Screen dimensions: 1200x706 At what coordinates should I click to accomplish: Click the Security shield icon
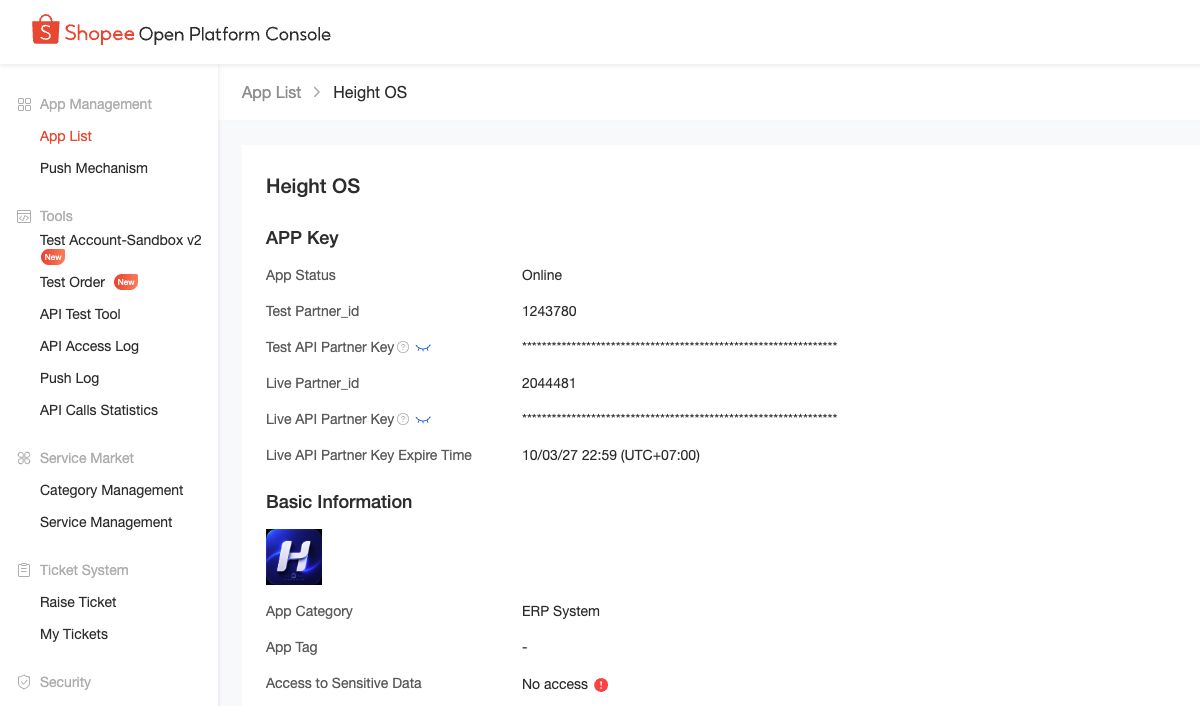pyautogui.click(x=25, y=682)
